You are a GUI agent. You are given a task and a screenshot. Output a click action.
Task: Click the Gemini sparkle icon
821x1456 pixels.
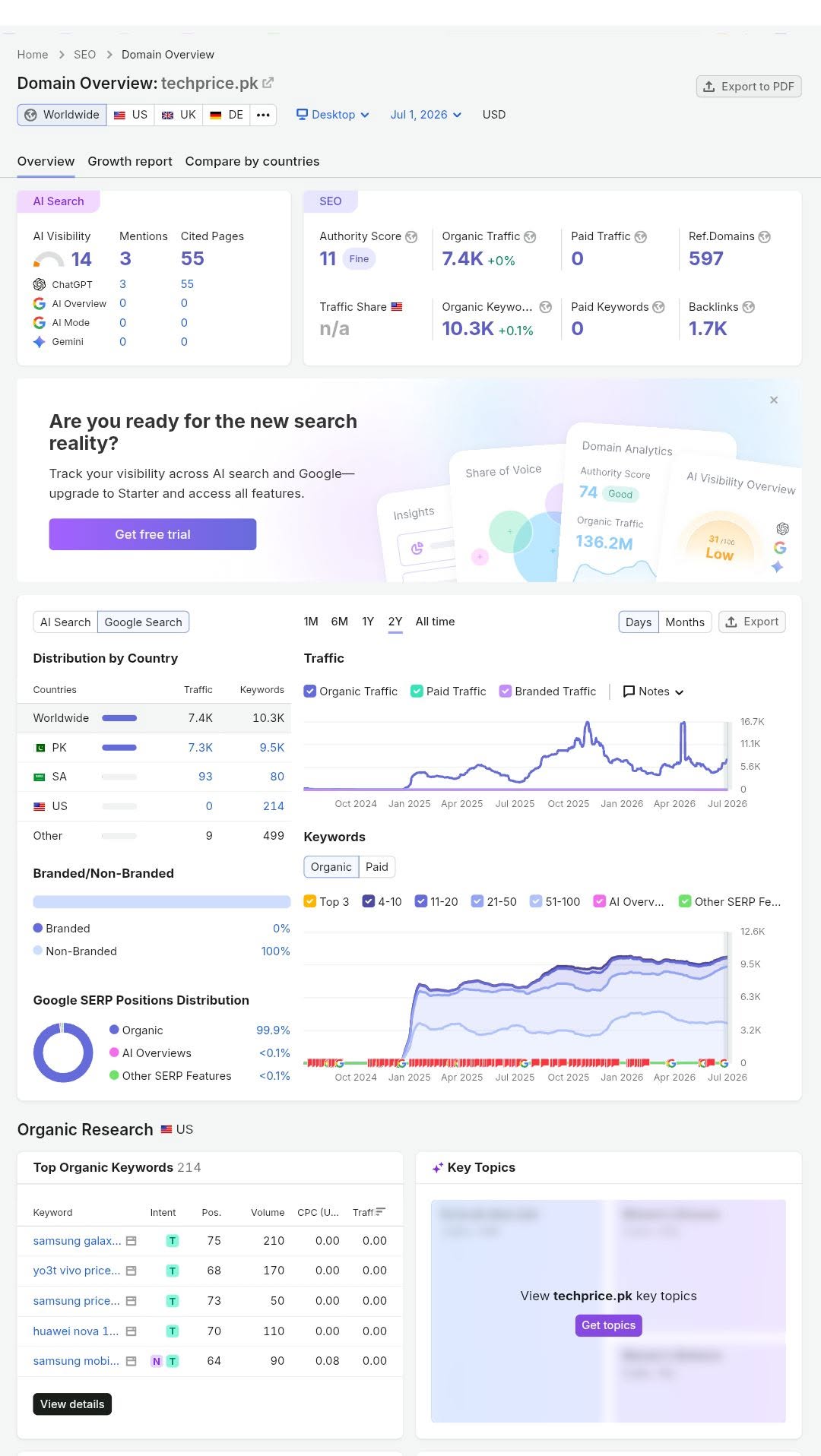pyautogui.click(x=40, y=342)
